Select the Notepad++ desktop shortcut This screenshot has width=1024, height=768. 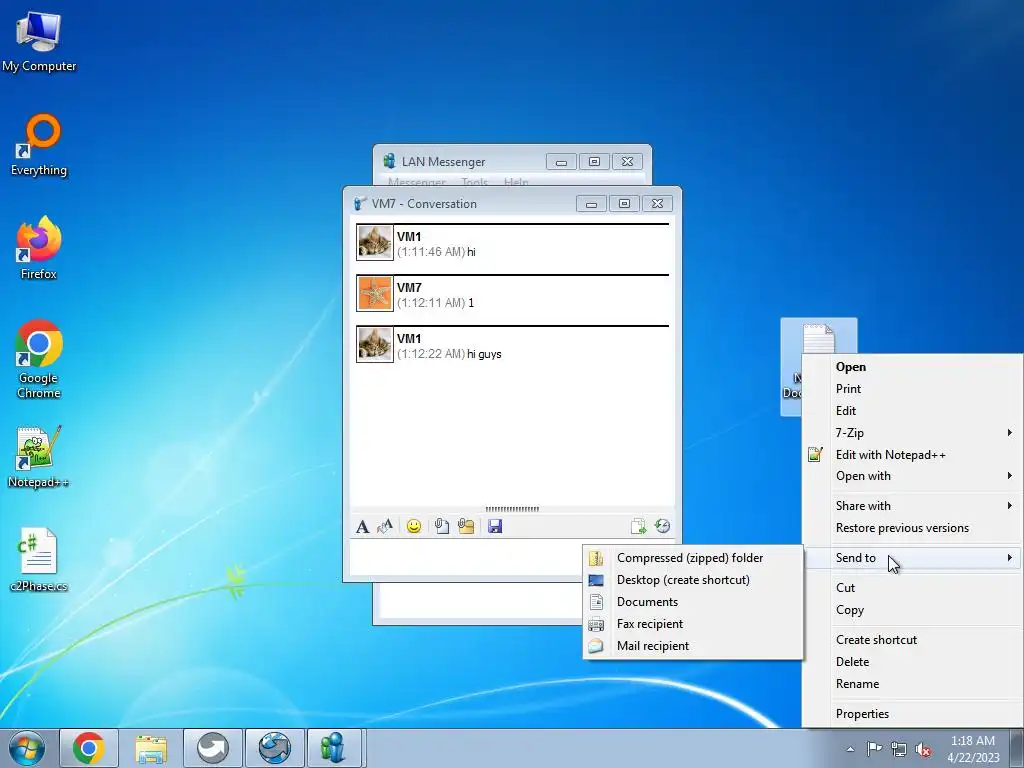tap(38, 456)
